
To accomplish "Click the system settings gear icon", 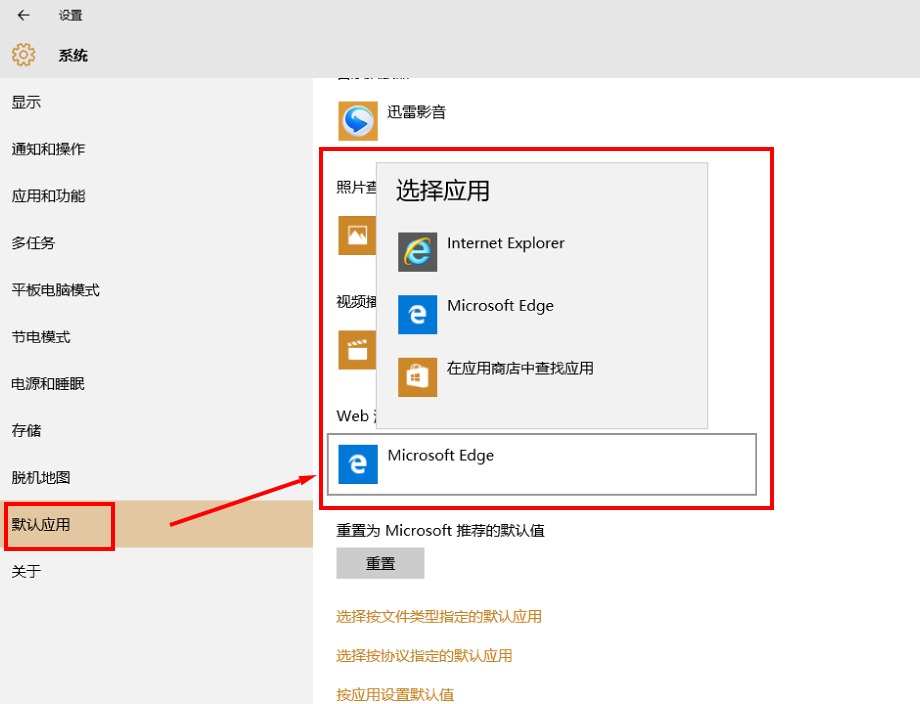I will [x=23, y=55].
